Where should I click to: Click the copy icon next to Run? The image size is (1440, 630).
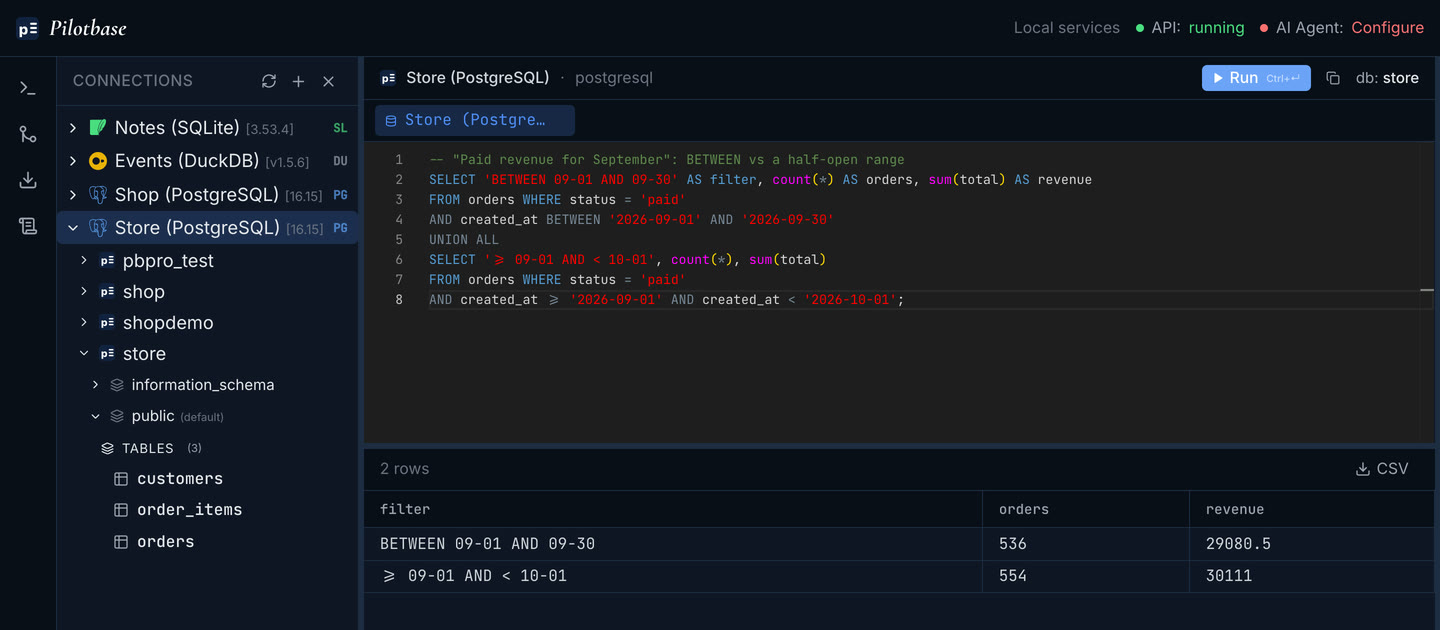1333,78
